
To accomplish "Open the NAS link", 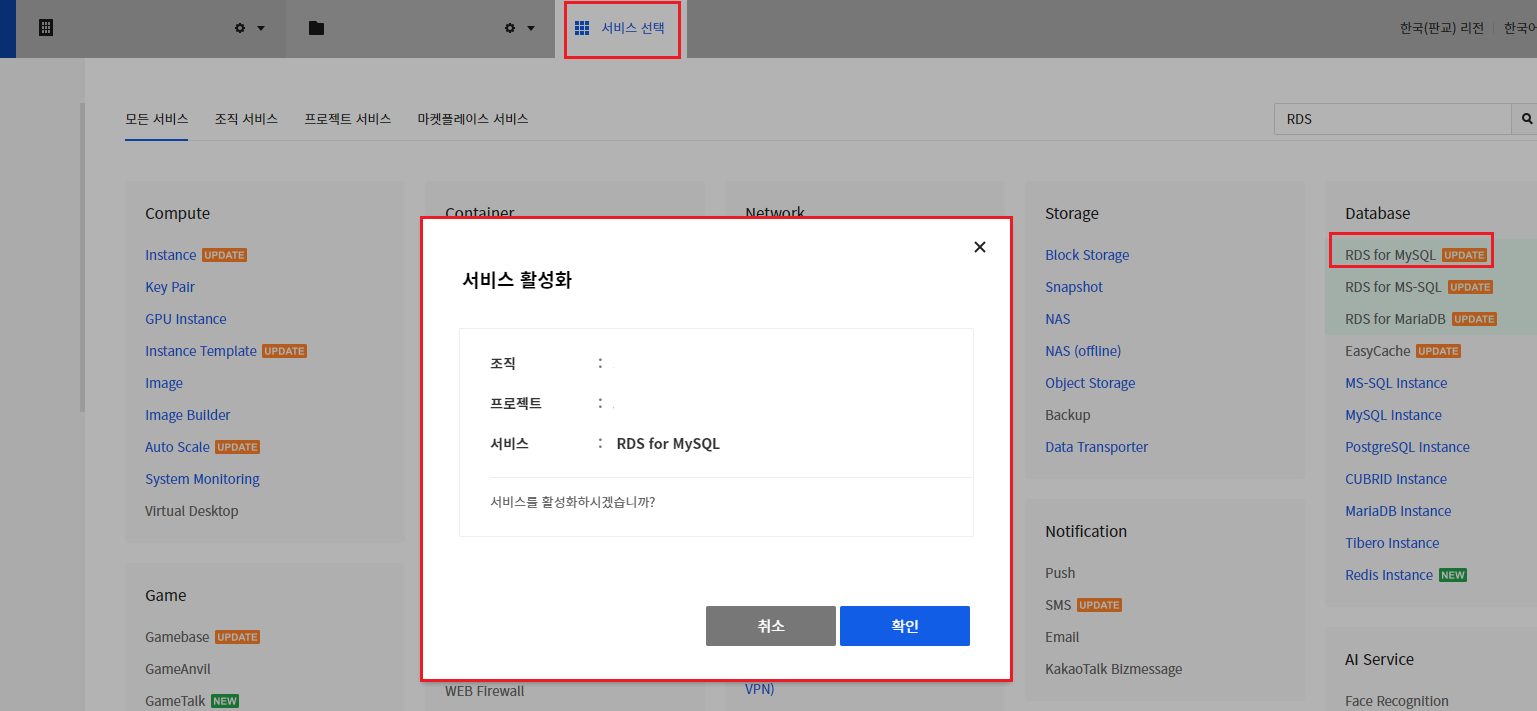I will (1058, 319).
